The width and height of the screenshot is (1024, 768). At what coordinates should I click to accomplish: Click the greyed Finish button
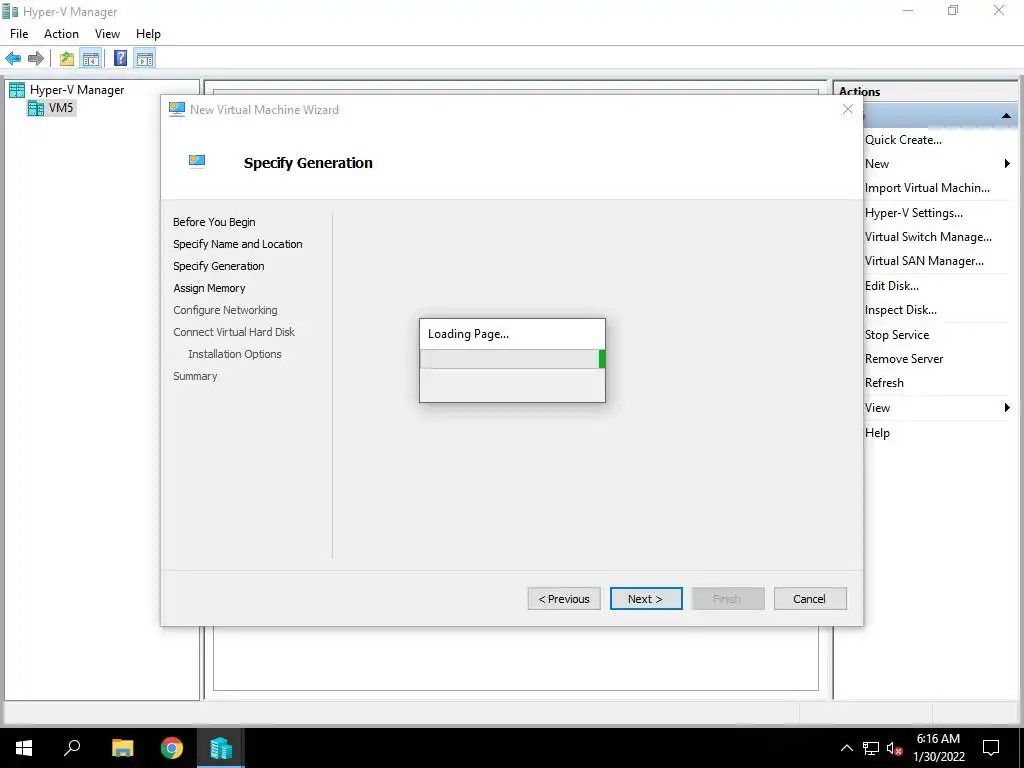point(728,599)
